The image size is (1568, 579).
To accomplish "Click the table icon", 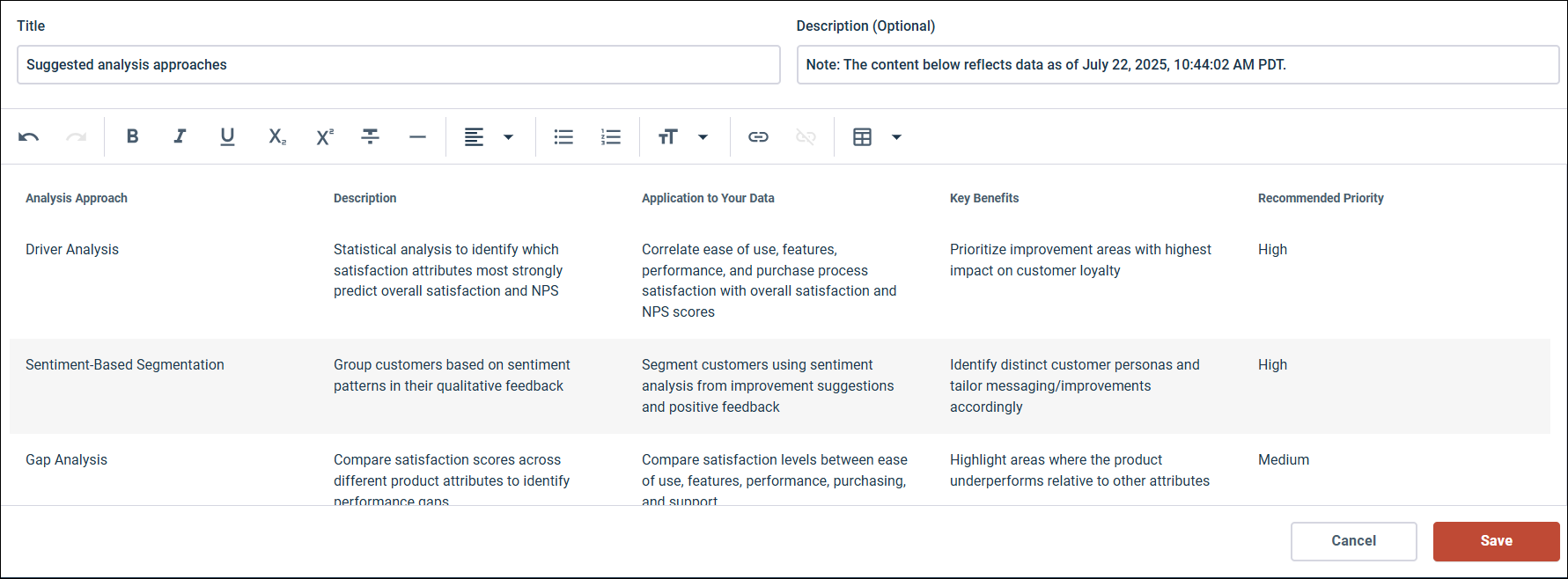I will tap(863, 136).
